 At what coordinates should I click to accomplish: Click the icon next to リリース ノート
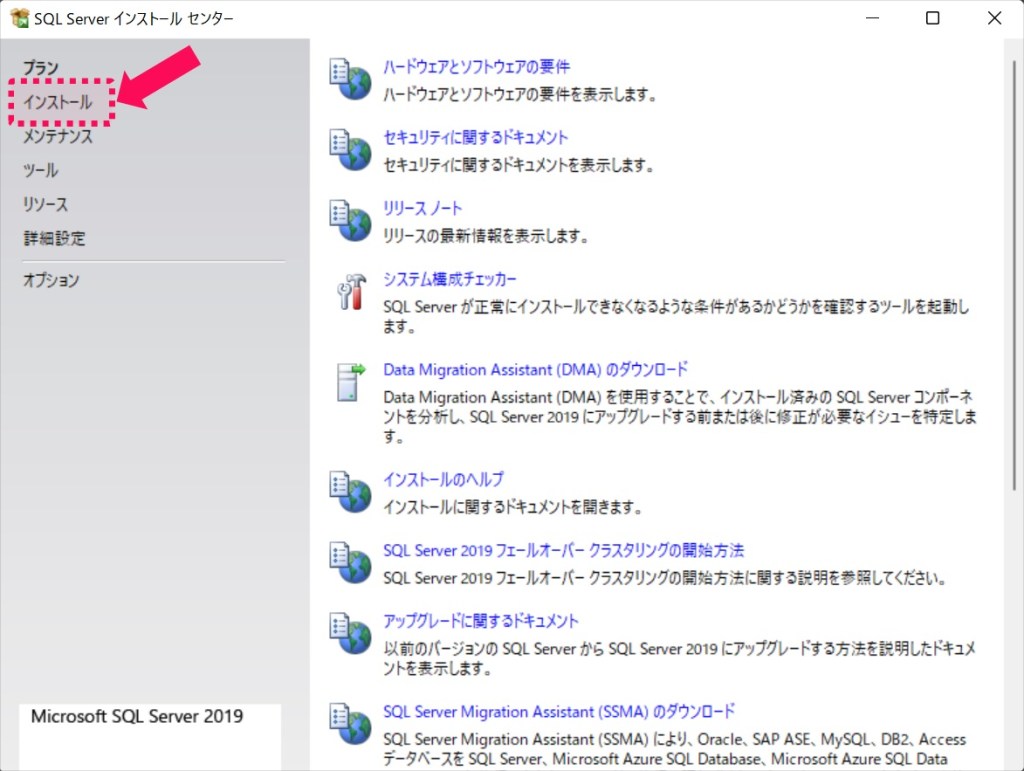(350, 220)
